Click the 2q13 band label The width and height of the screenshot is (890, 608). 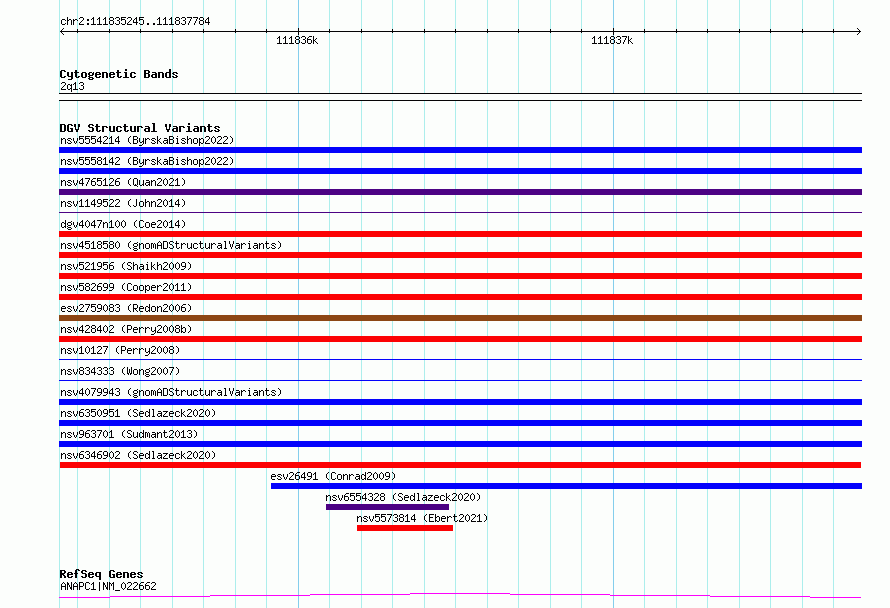[x=72, y=86]
